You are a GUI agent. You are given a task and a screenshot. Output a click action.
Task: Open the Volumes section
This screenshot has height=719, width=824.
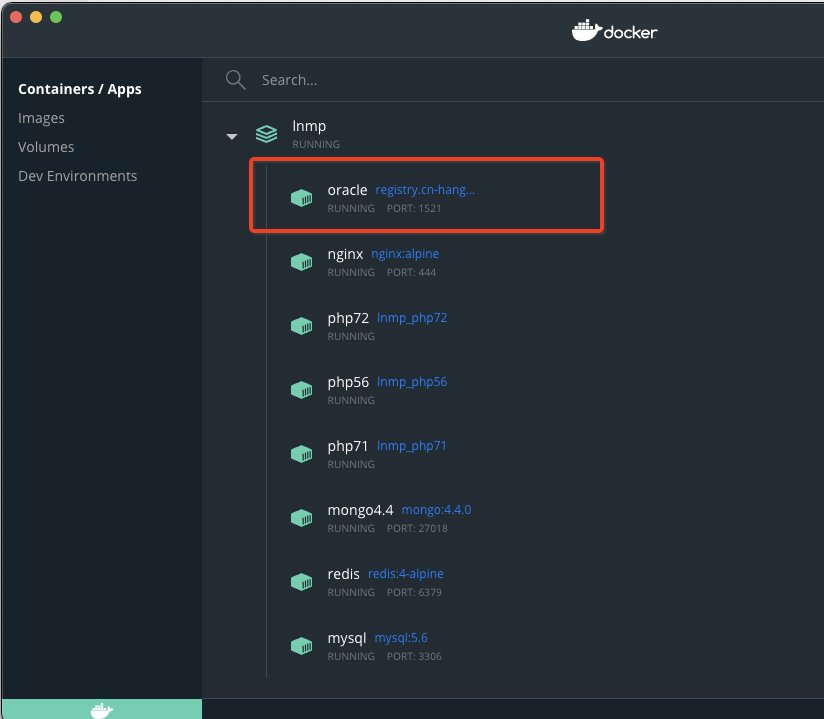click(46, 147)
